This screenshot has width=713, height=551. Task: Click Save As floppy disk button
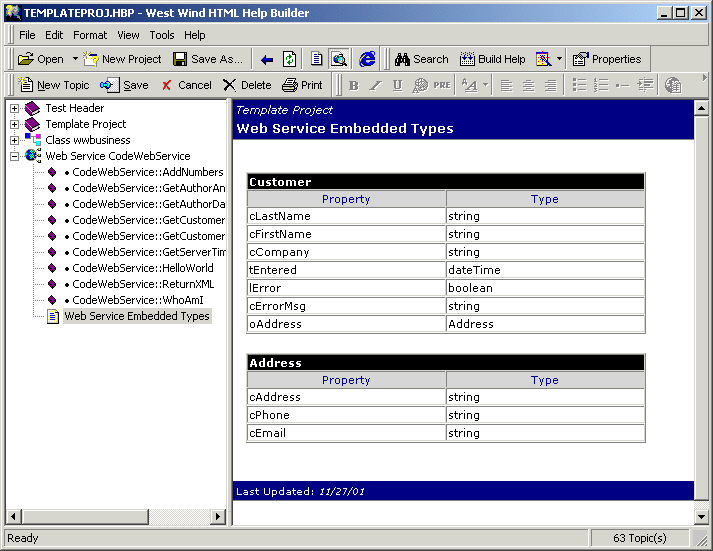coord(208,59)
